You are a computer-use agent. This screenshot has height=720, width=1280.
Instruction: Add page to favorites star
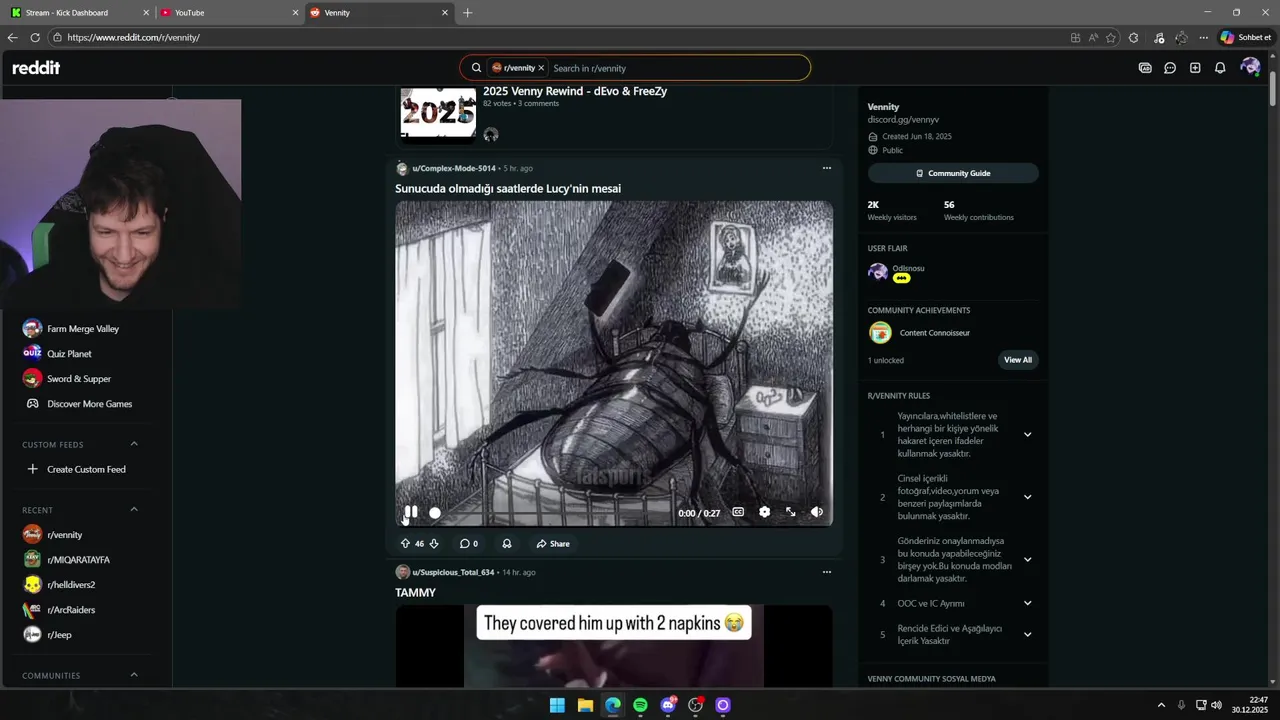pos(1111,38)
